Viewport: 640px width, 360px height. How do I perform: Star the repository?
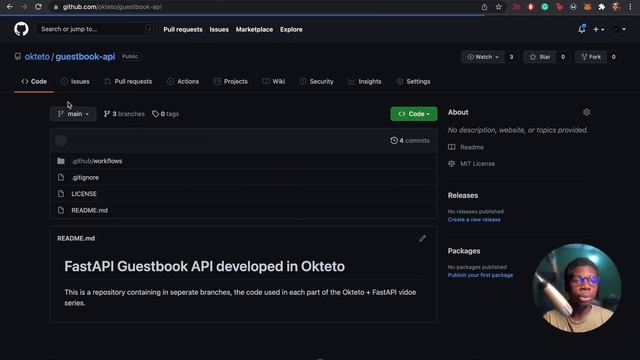(x=540, y=57)
